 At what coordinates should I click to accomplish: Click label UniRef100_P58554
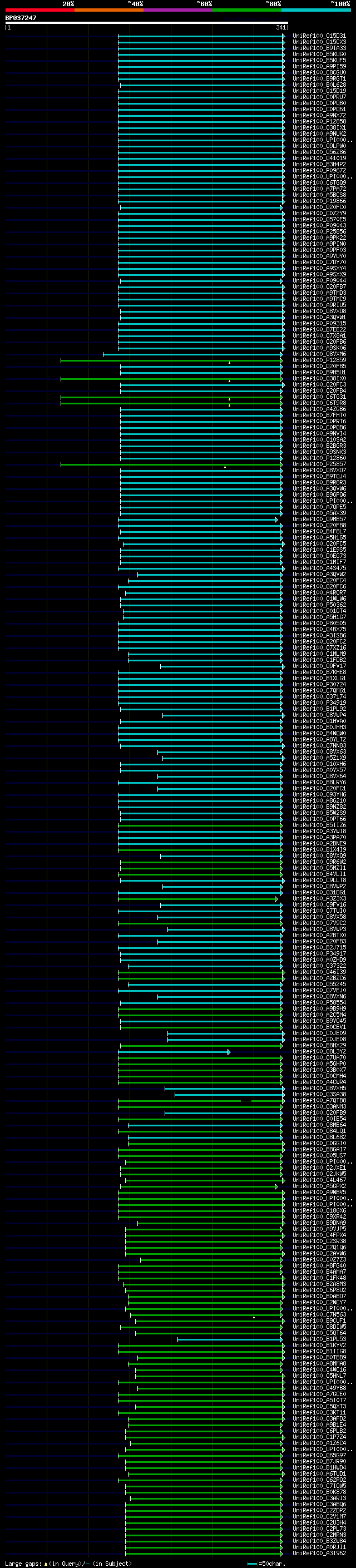(319, 1002)
